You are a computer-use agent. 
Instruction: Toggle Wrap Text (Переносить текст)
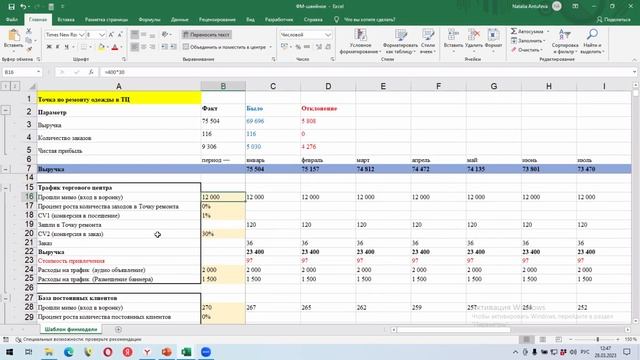pyautogui.click(x=207, y=35)
